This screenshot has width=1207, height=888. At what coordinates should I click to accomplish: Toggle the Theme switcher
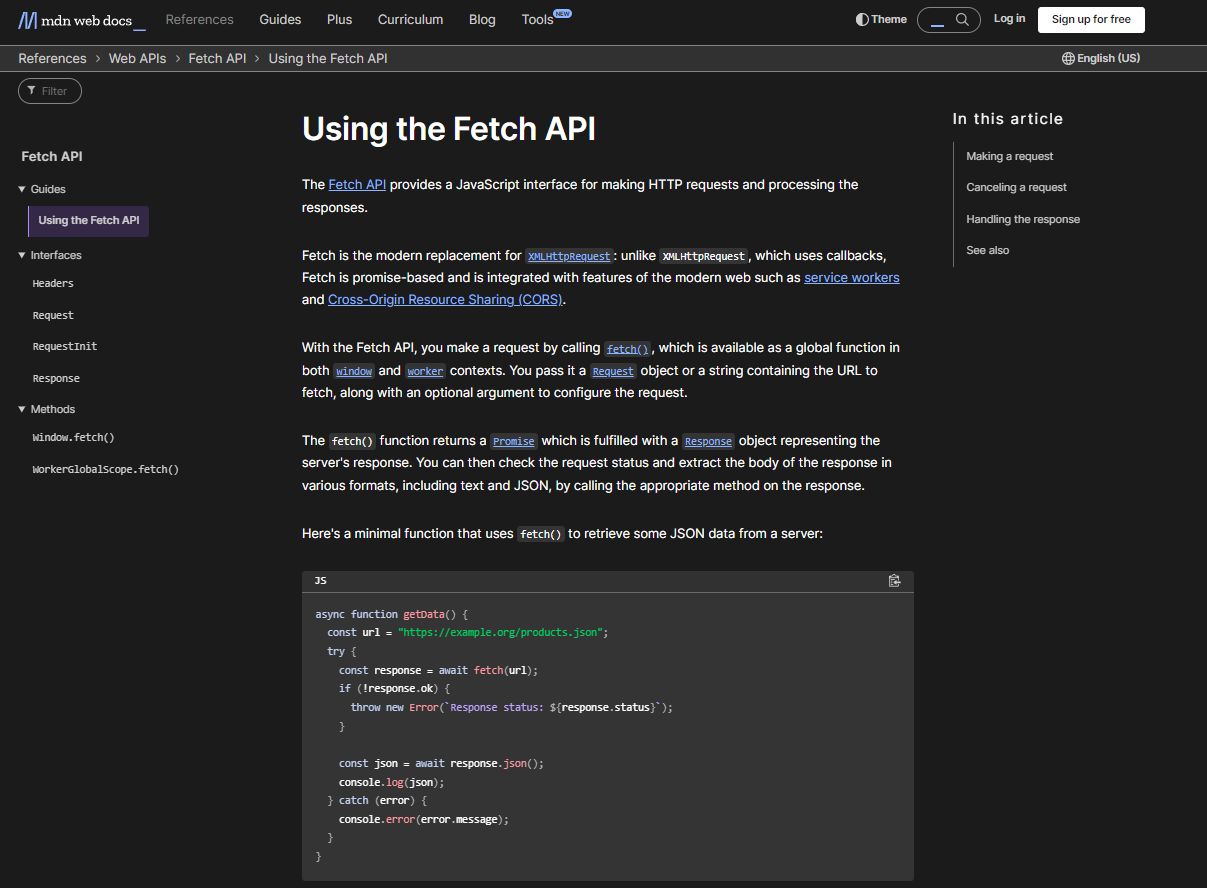[x=881, y=19]
